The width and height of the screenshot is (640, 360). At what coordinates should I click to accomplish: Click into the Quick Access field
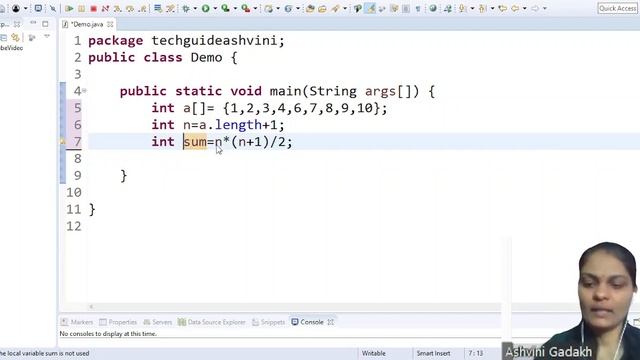point(617,8)
